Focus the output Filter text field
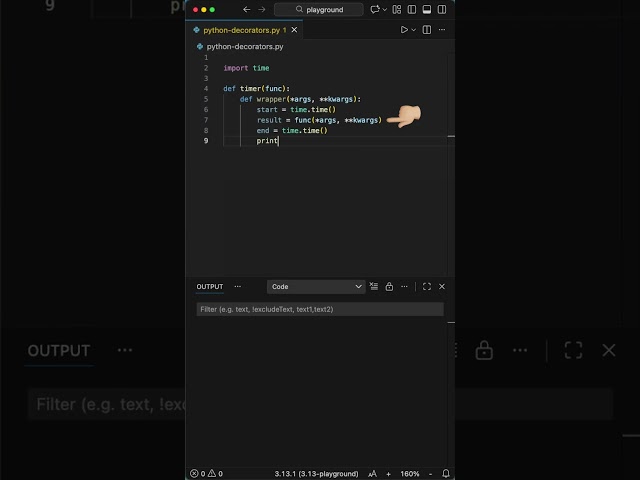 tap(320, 309)
